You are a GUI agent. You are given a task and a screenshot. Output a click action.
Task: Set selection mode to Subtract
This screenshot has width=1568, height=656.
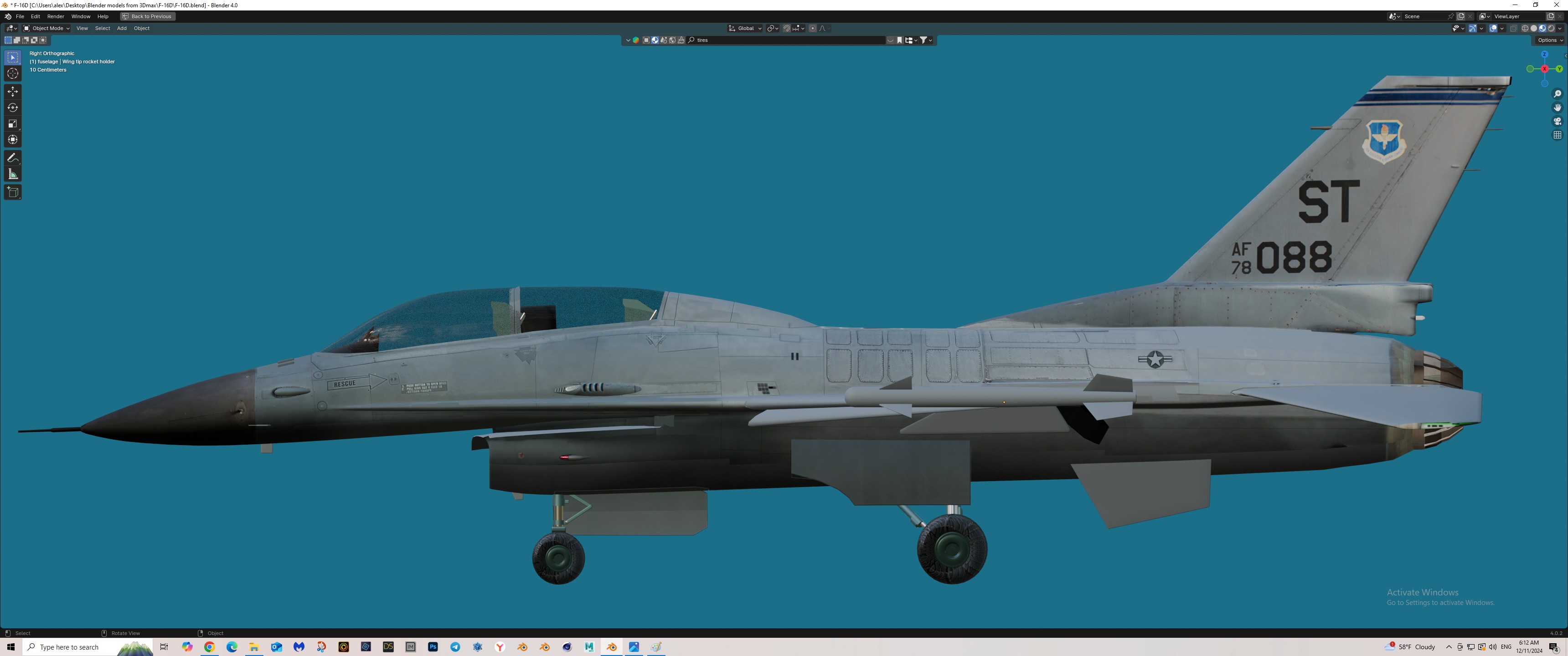pyautogui.click(x=26, y=40)
